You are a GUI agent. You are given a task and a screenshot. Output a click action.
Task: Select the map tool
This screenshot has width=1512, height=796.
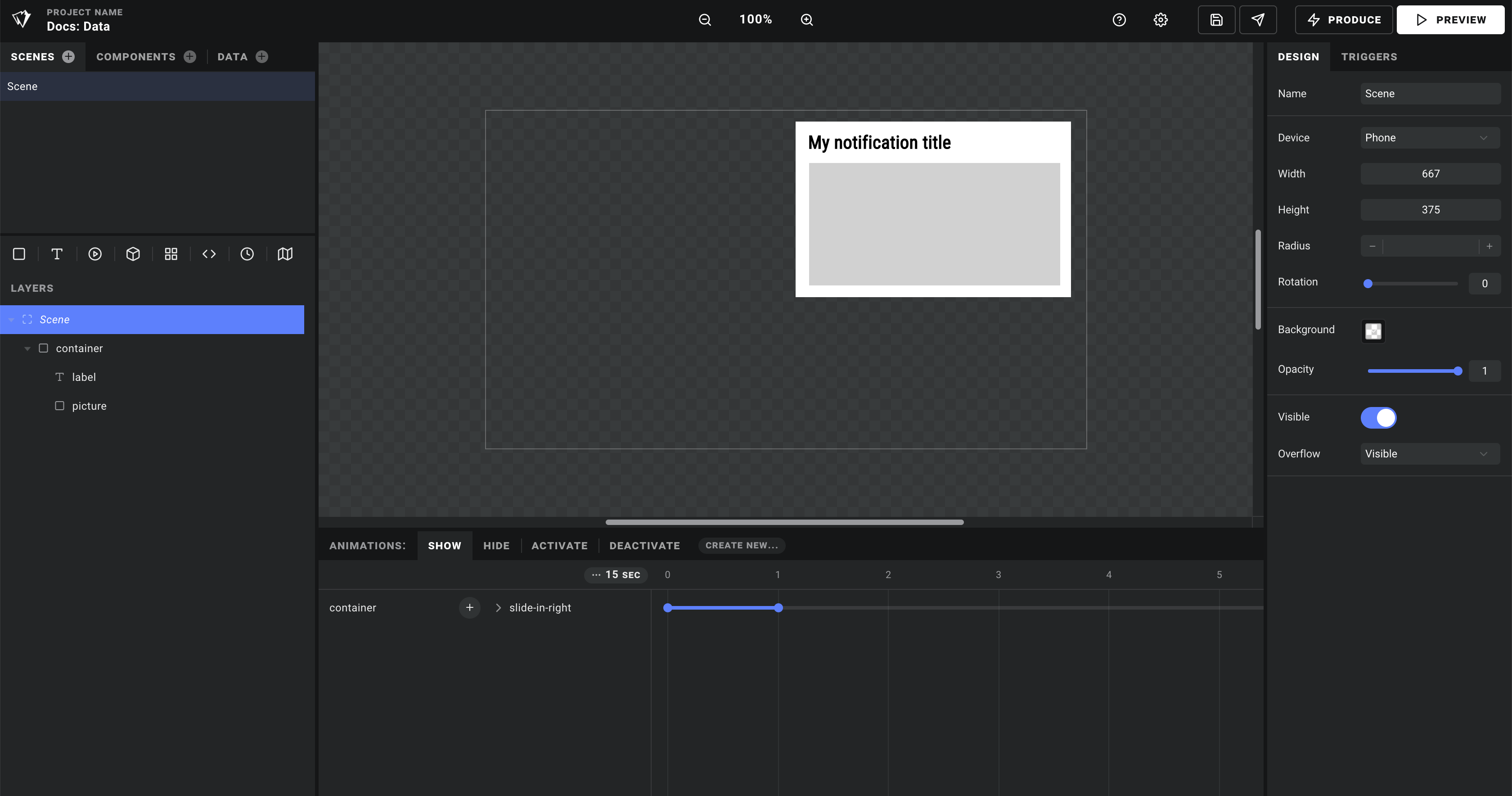285,254
